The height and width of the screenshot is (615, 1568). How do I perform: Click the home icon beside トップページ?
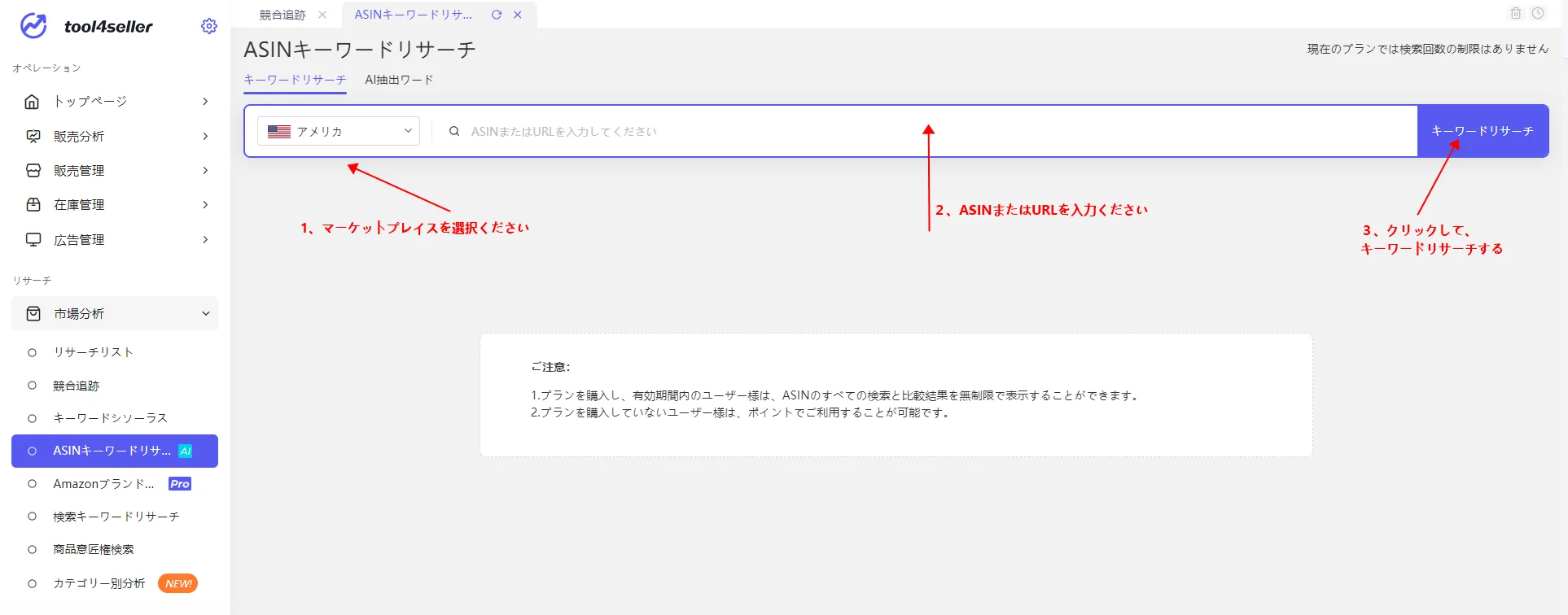coord(33,102)
